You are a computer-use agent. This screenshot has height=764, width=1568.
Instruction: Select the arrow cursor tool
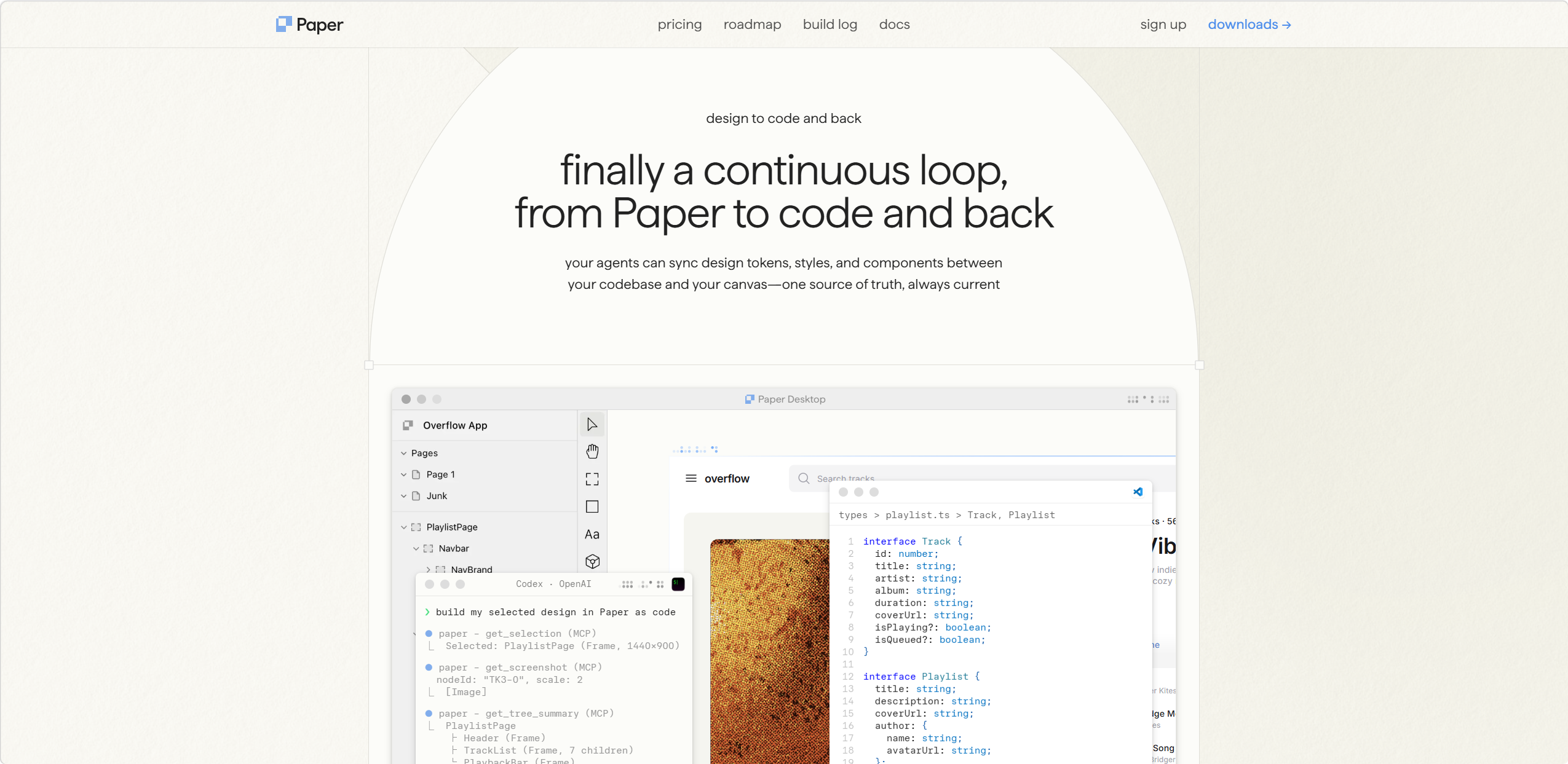[592, 425]
